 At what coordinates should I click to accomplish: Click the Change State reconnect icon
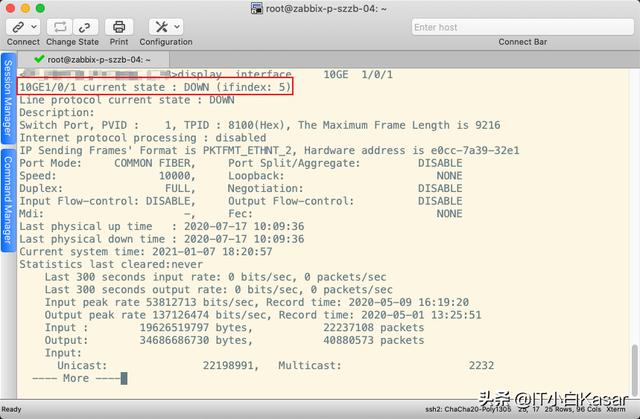pyautogui.click(x=60, y=27)
